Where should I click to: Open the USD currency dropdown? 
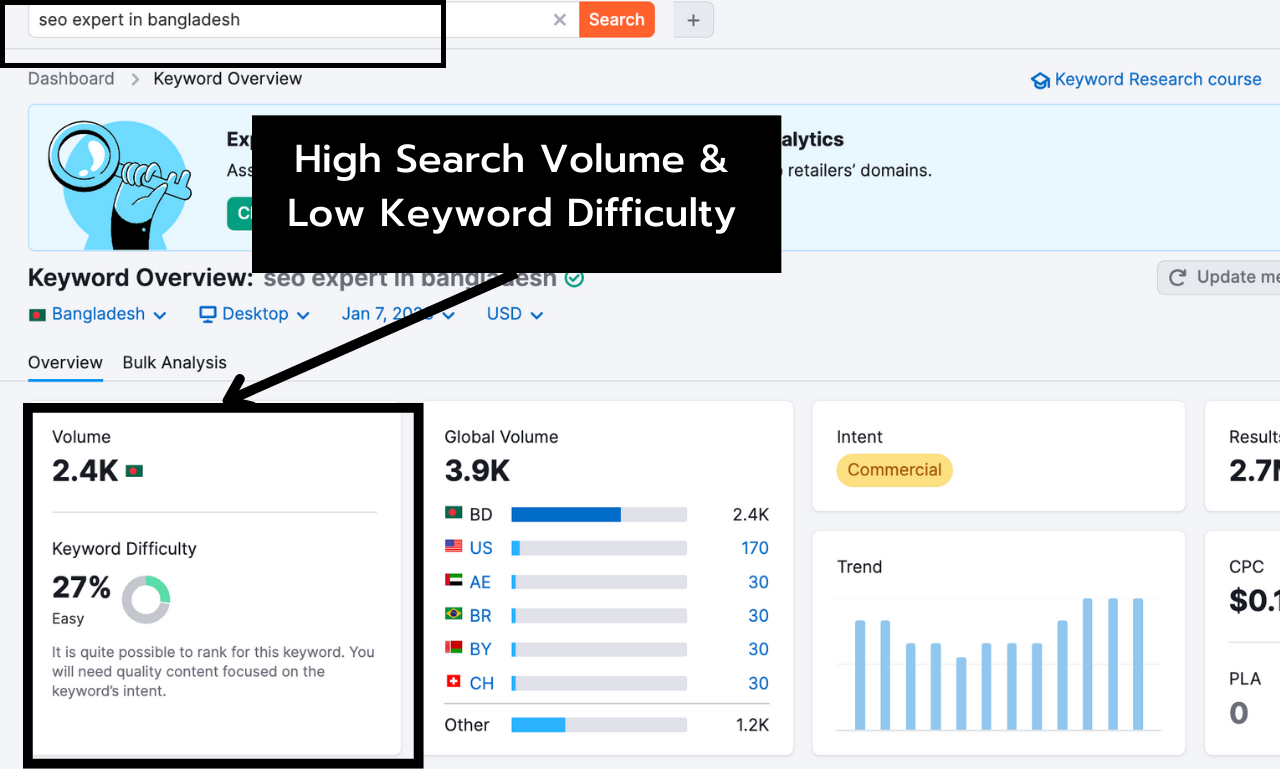[x=513, y=314]
